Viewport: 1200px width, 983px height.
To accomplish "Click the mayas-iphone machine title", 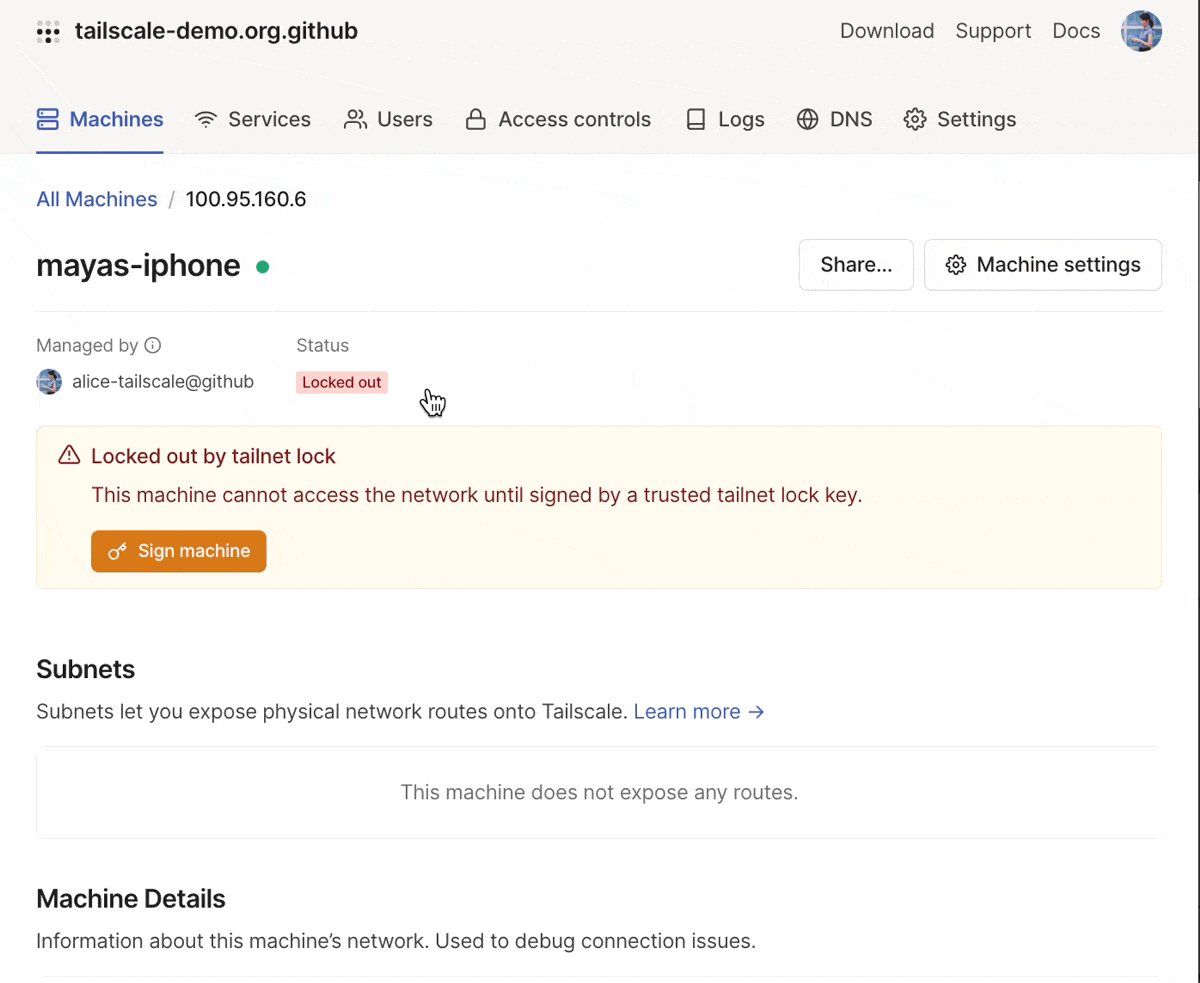I will [x=138, y=265].
